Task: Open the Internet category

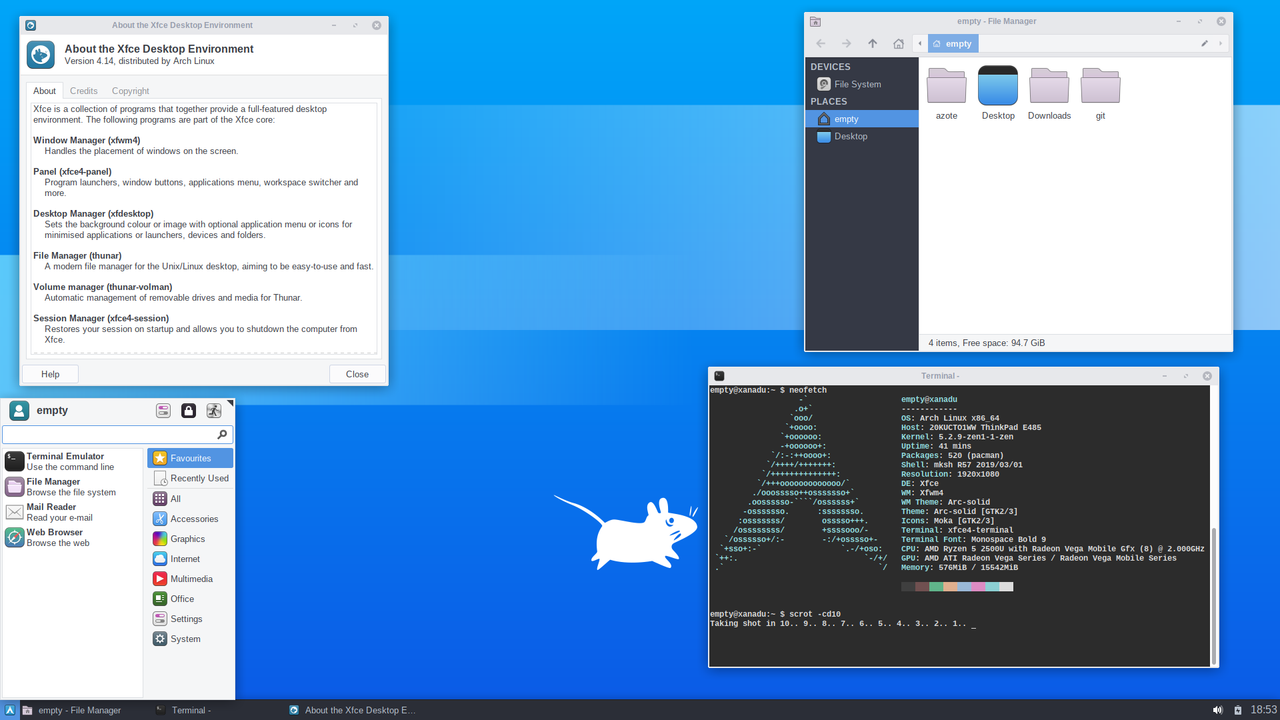Action: [x=190, y=558]
